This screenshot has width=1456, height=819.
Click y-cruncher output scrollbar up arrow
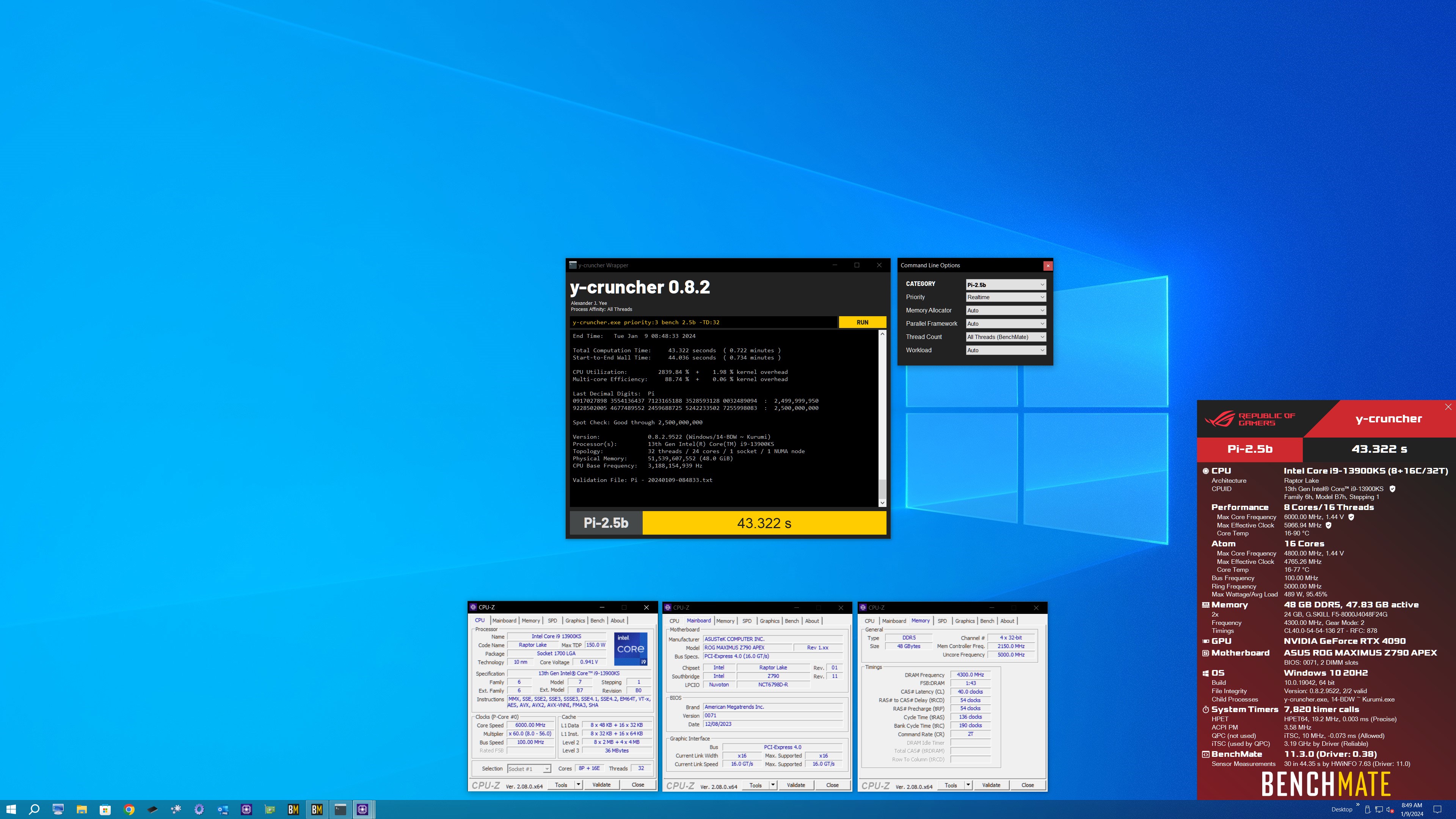882,334
